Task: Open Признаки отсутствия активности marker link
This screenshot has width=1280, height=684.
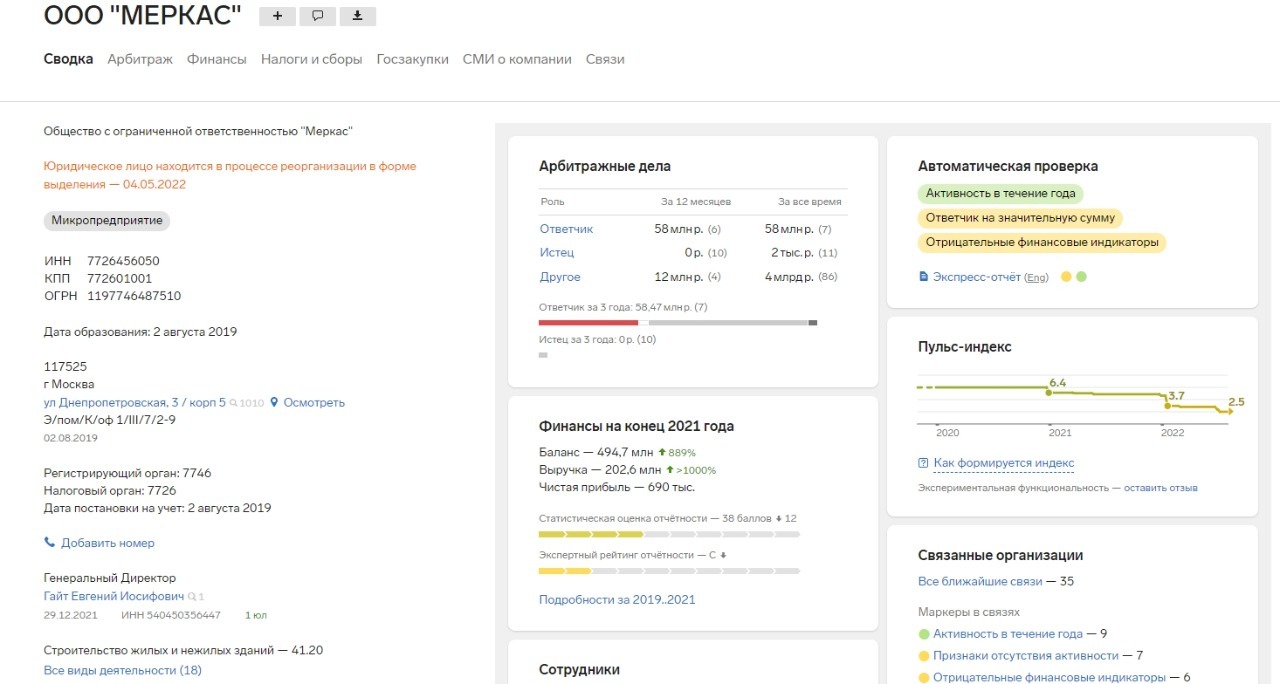Action: click(x=1026, y=656)
